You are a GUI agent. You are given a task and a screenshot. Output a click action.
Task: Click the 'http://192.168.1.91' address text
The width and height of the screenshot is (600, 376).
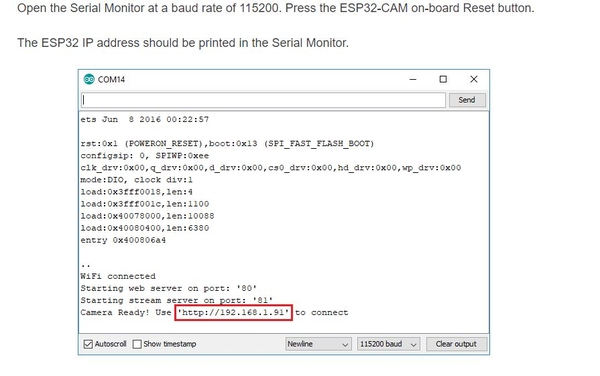tap(233, 313)
